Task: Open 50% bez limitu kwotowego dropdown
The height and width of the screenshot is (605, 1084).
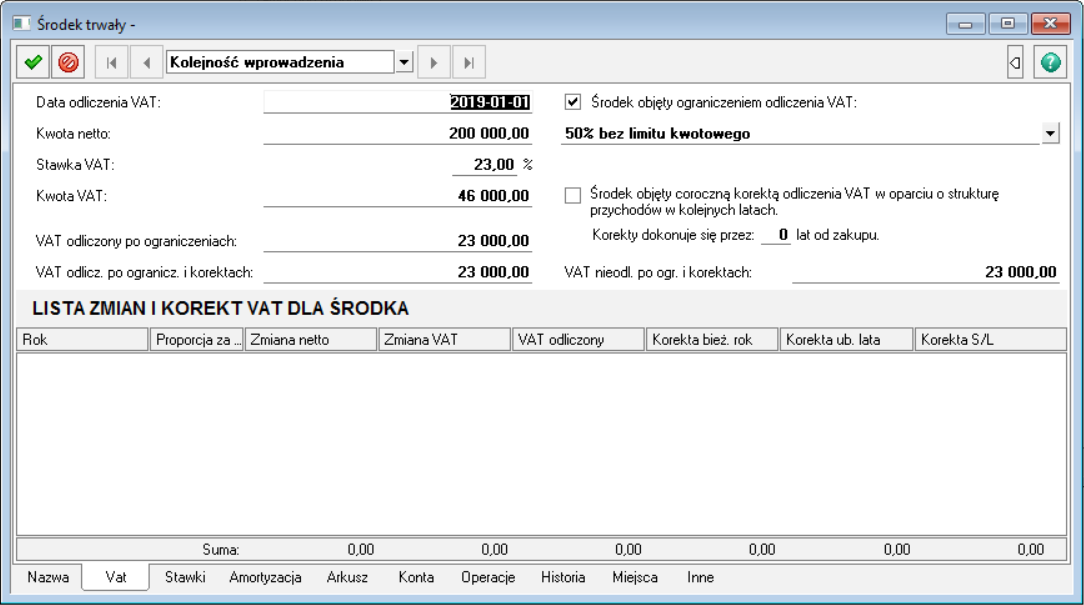Action: 1050,133
